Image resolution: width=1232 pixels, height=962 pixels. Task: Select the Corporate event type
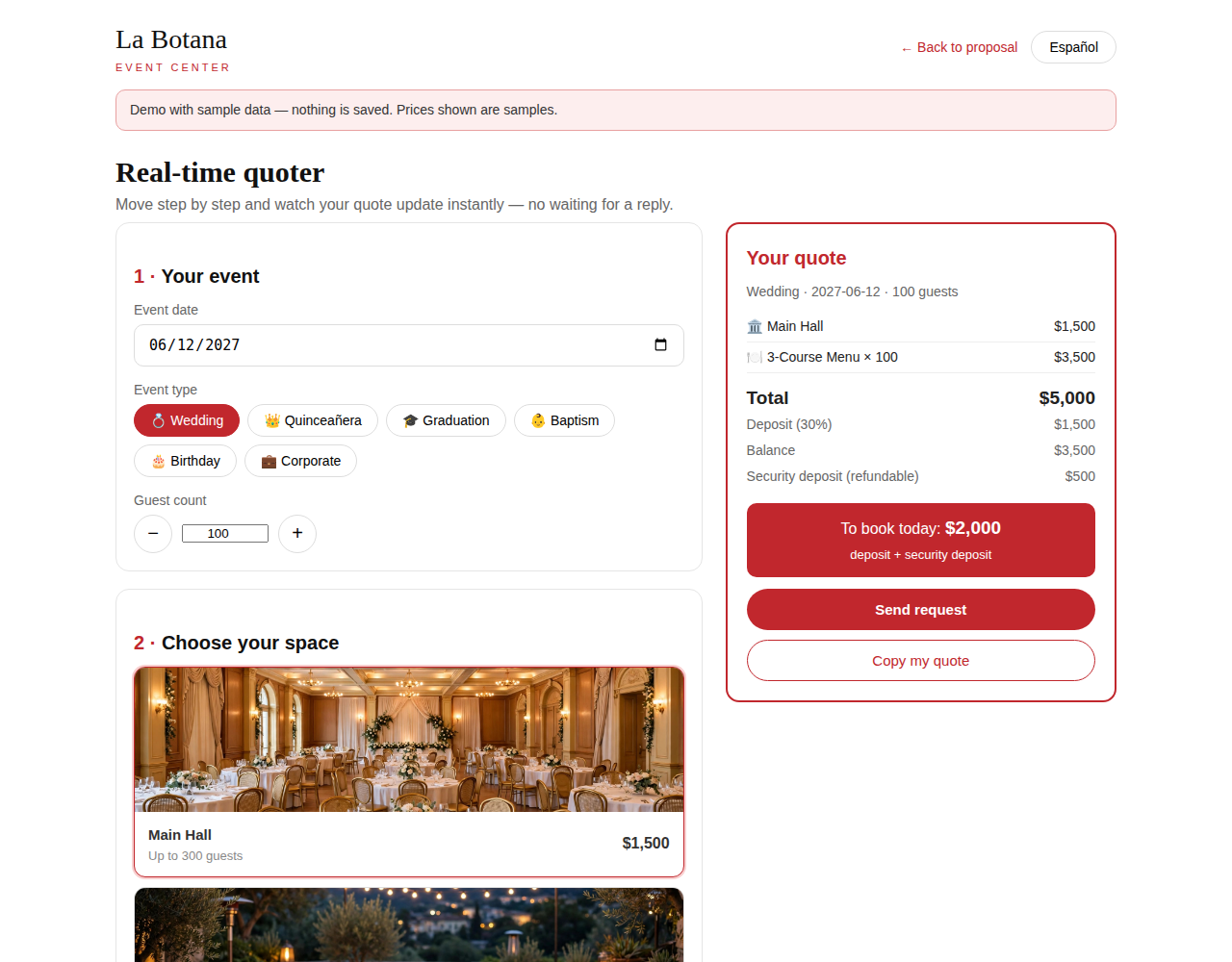[x=300, y=461]
